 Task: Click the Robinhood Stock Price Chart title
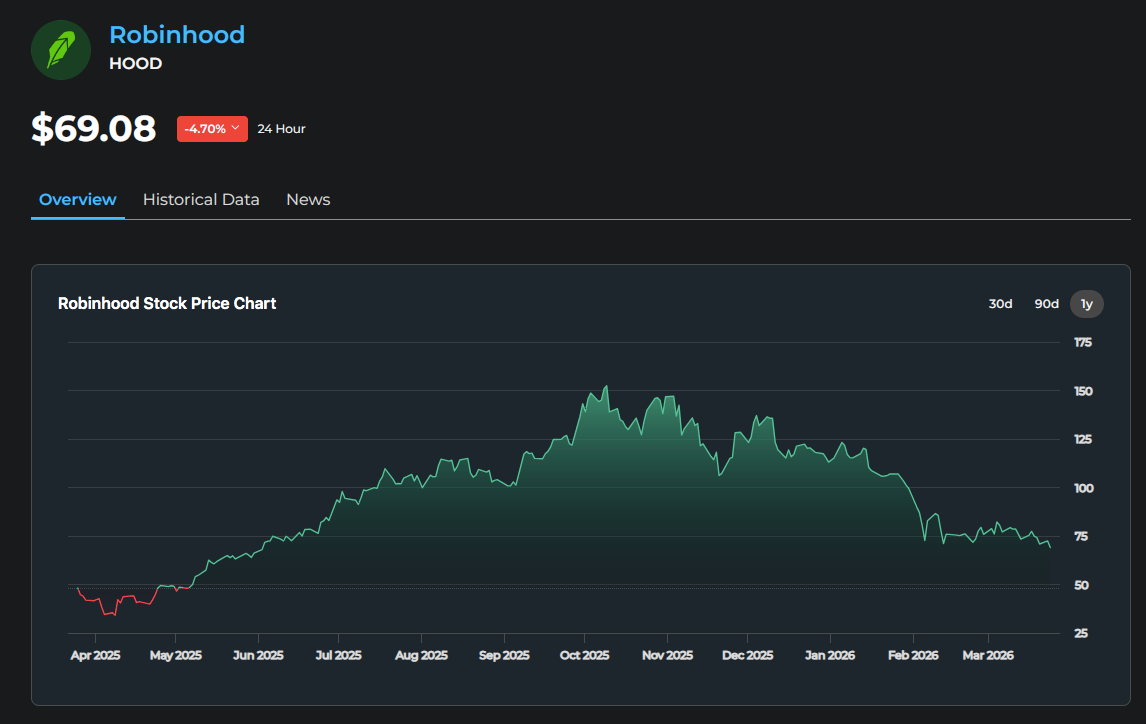(x=167, y=303)
